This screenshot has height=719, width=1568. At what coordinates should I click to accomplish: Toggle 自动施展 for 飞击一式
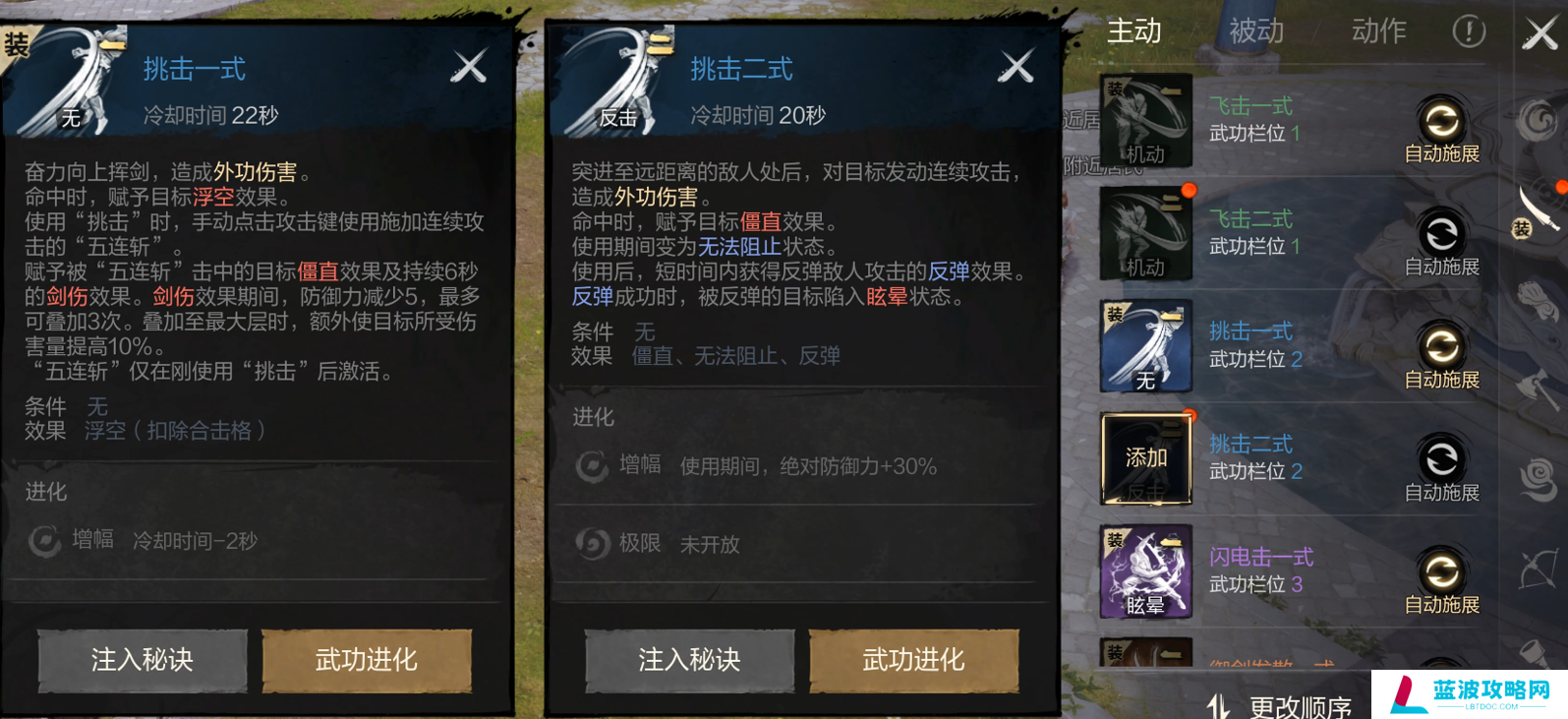click(1441, 129)
